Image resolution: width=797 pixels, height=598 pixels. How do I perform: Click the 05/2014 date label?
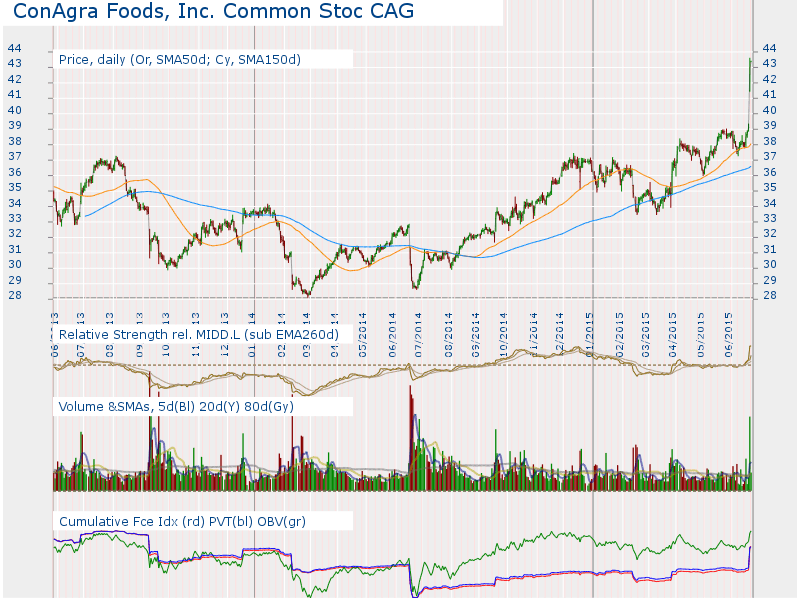[362, 335]
